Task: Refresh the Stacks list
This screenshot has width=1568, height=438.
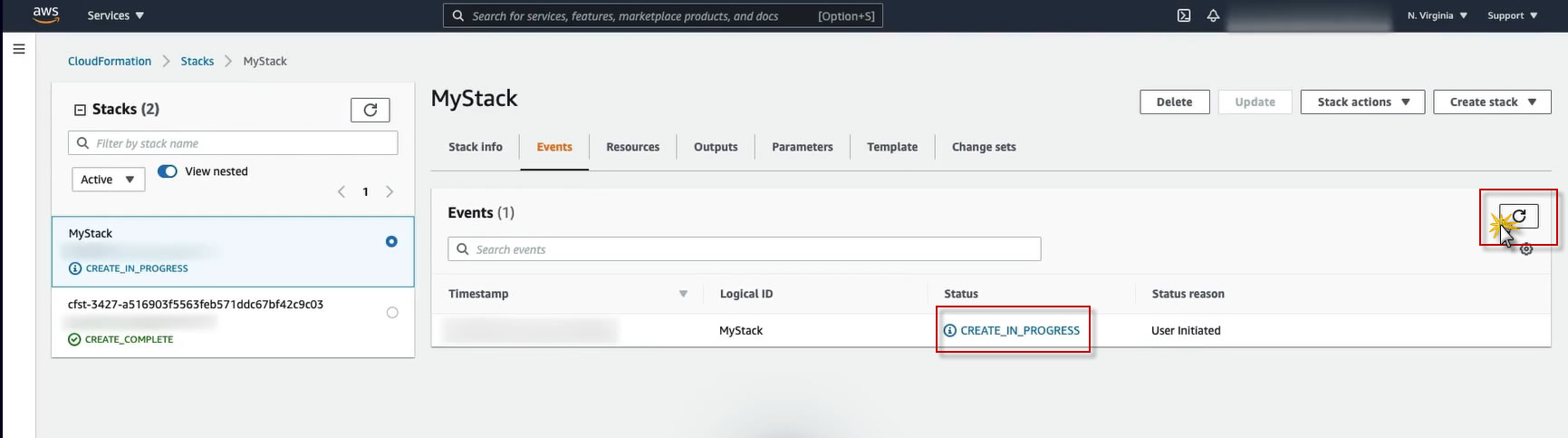Action: tap(370, 110)
